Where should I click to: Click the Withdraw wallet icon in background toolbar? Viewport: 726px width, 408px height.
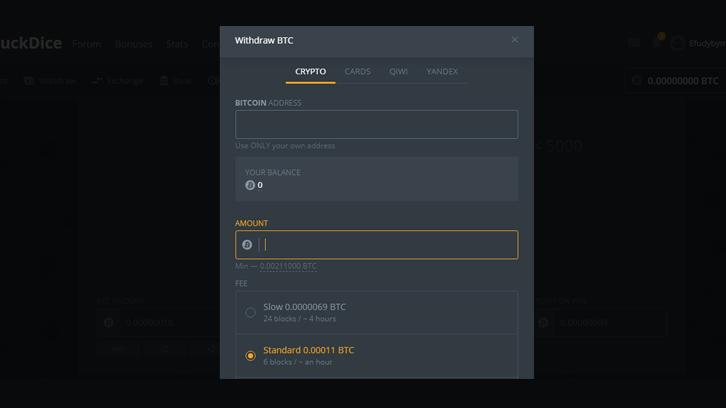[29, 81]
